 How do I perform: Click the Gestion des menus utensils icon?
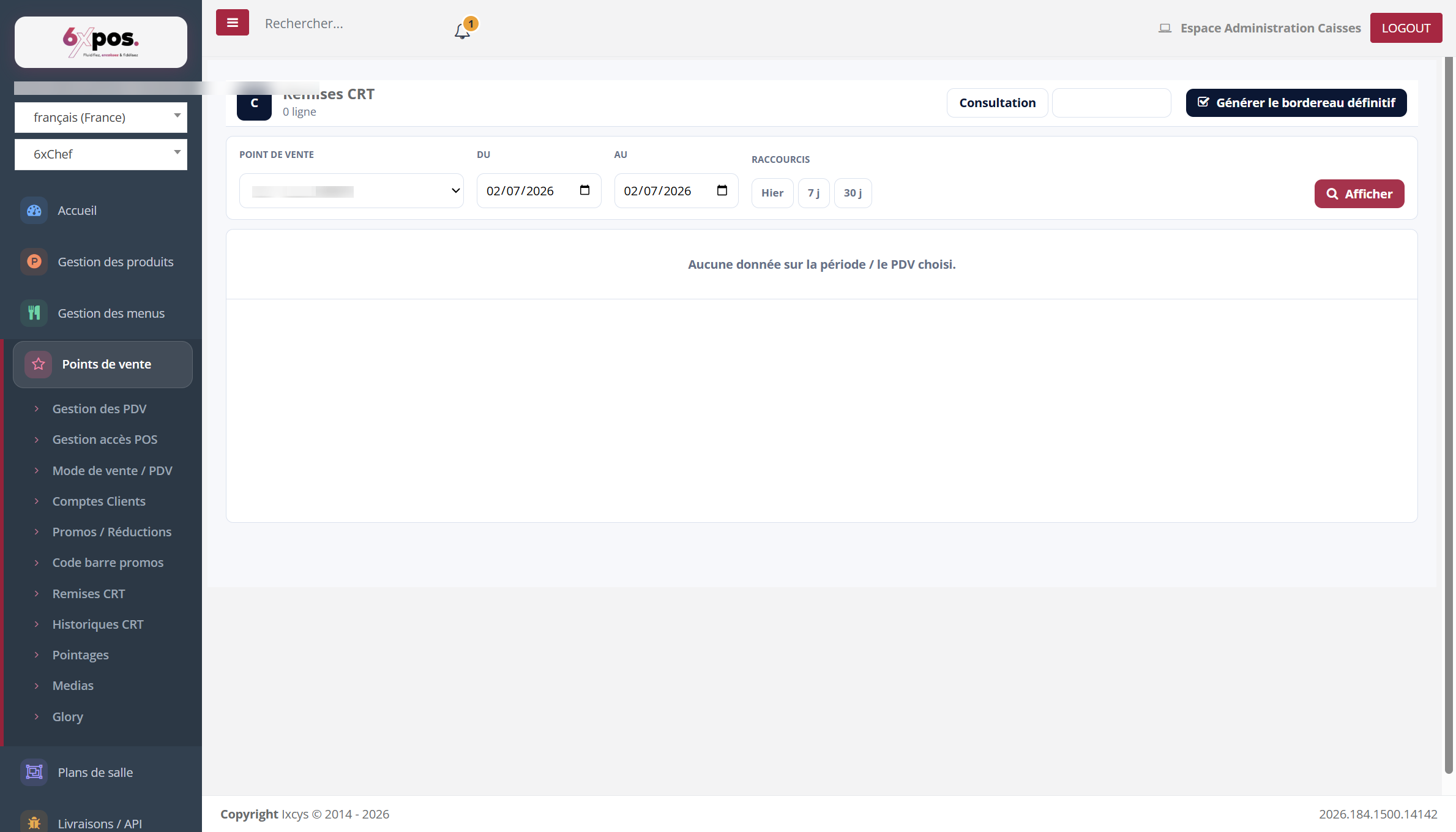[34, 313]
